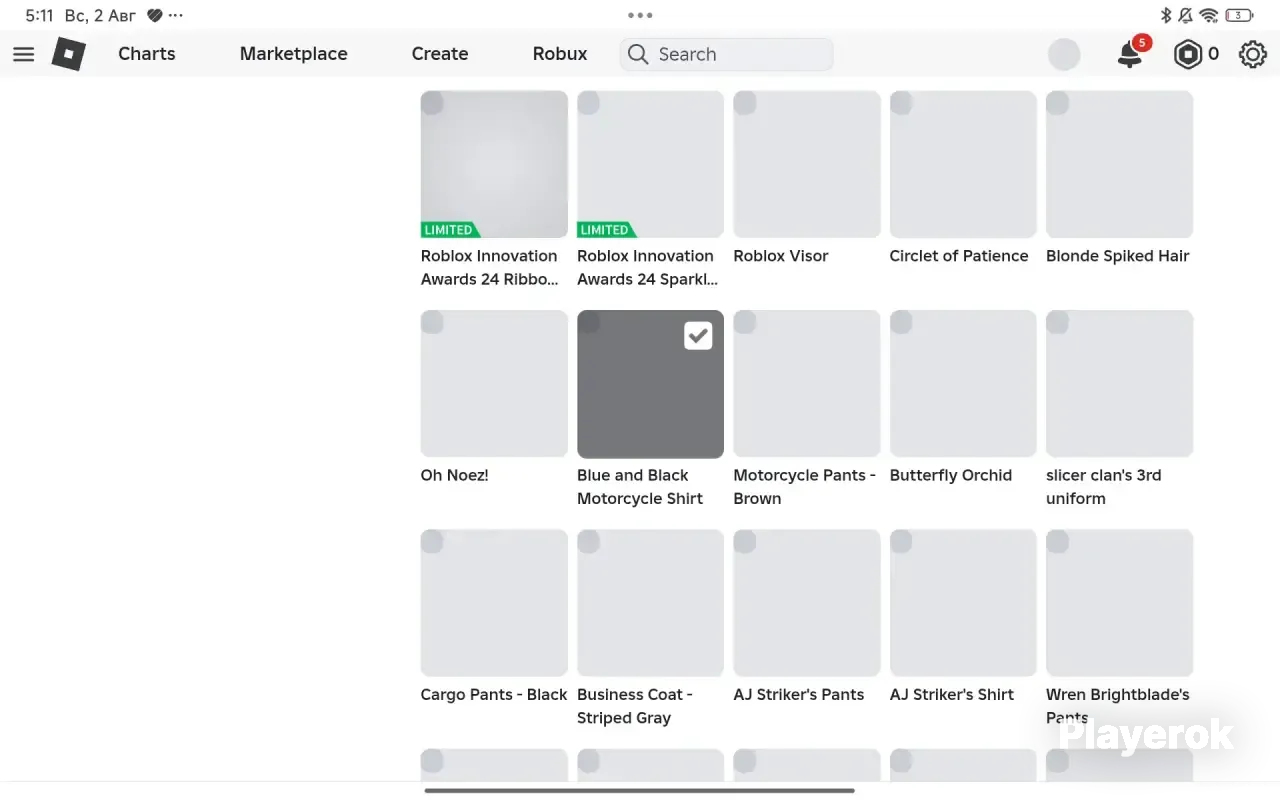Open the slicer clan's 3rd uniform thumbnail
The height and width of the screenshot is (800, 1280).
click(1120, 384)
